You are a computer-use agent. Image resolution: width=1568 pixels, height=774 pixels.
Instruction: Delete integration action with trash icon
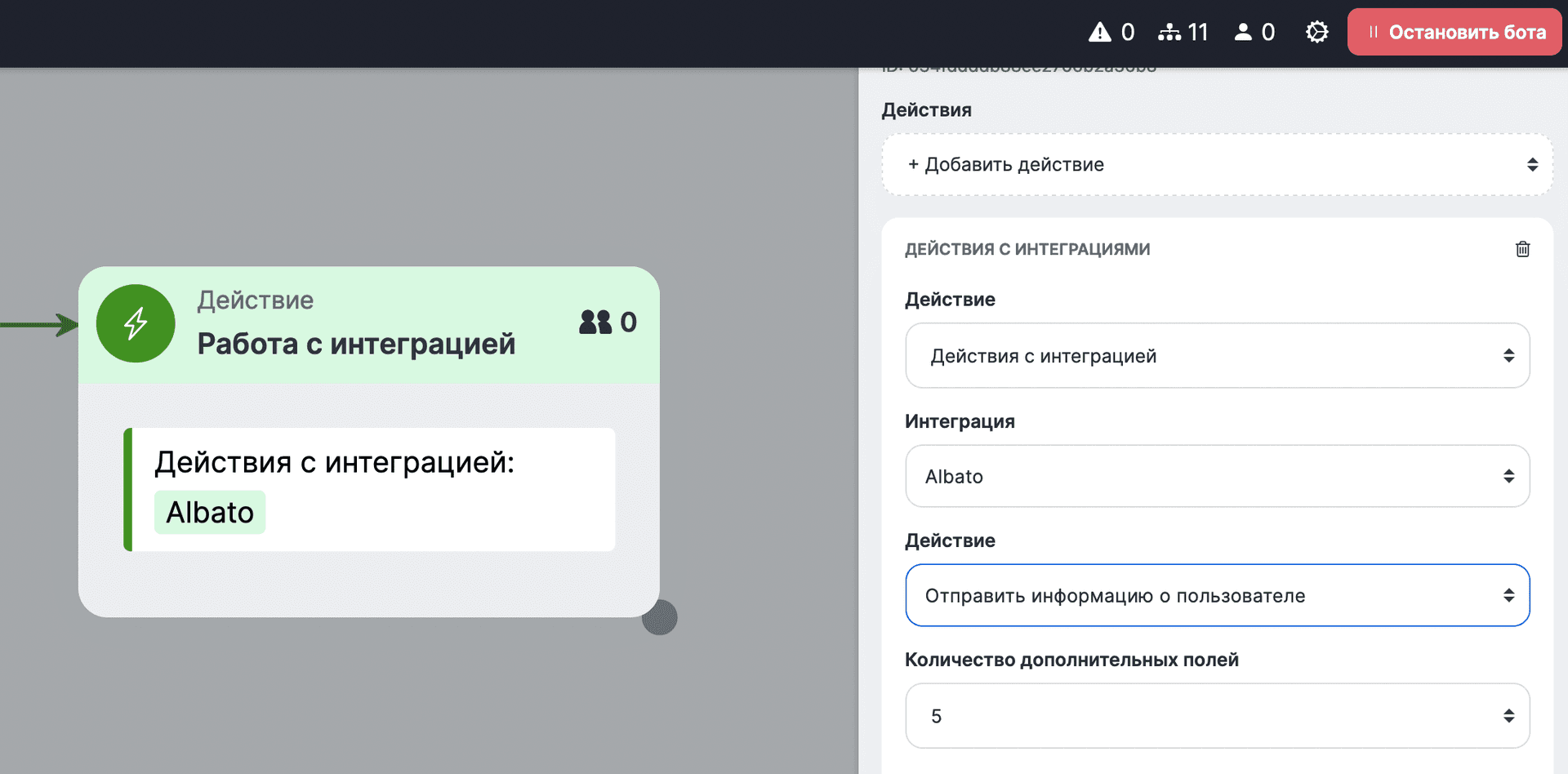coord(1522,249)
